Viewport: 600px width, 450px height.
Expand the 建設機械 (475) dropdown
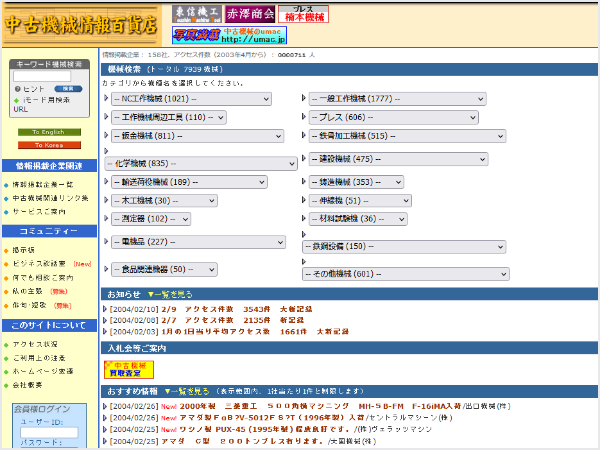tap(398, 159)
